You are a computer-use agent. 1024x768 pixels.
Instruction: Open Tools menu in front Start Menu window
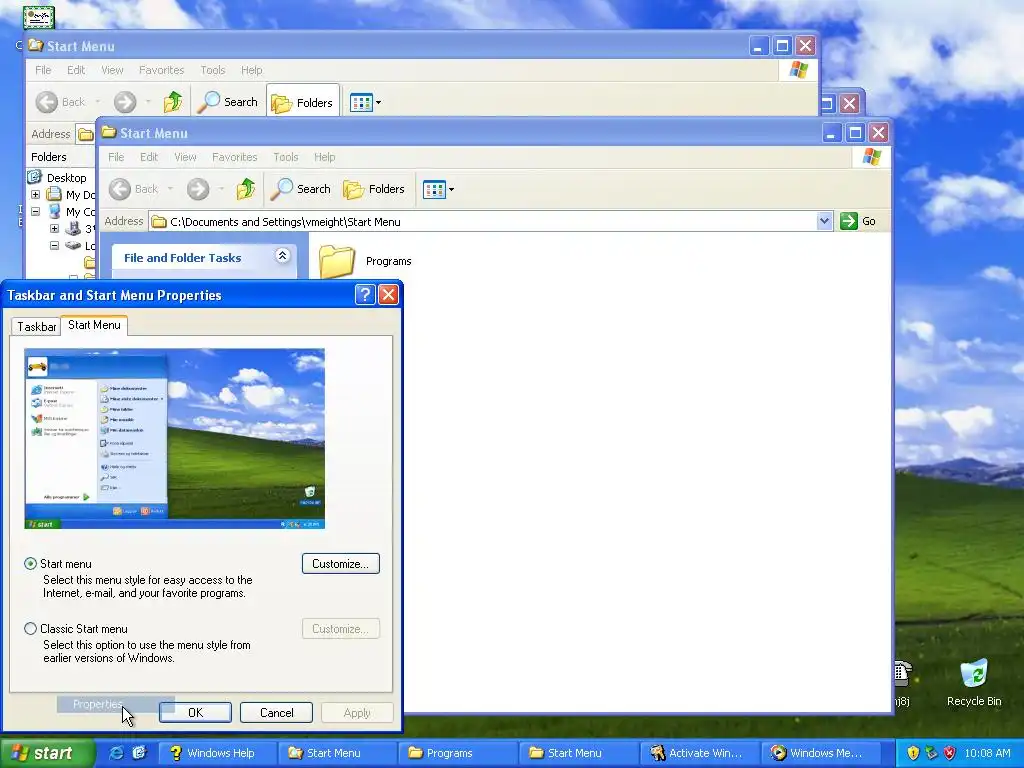[x=285, y=157]
